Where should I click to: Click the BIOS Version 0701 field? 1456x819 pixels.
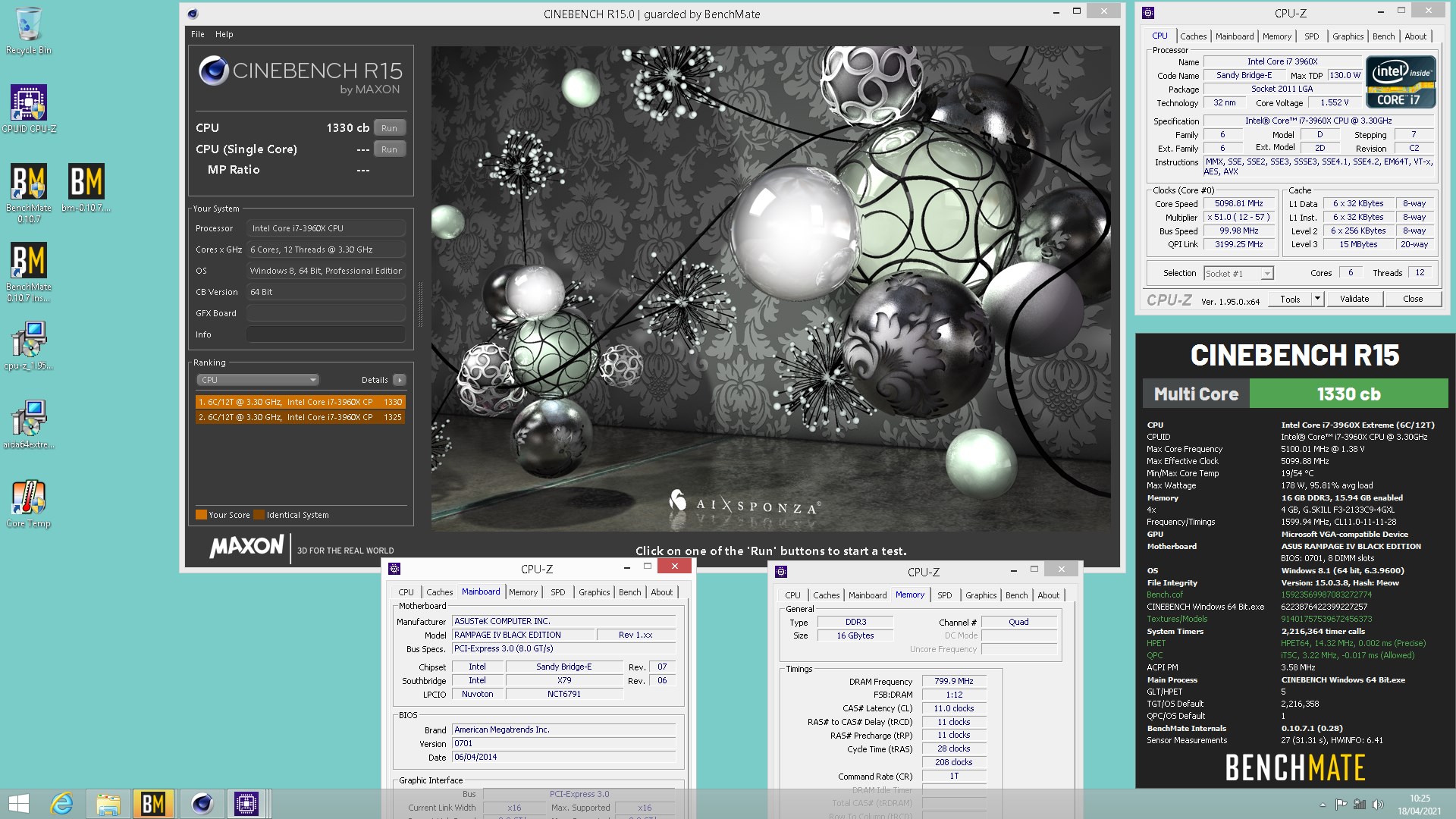tap(563, 744)
